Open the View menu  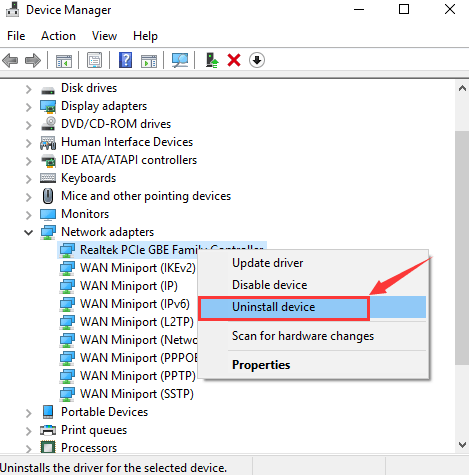coord(104,36)
